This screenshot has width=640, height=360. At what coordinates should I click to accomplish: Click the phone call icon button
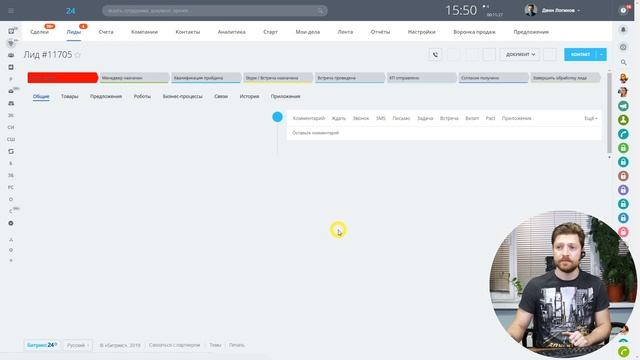click(435, 54)
